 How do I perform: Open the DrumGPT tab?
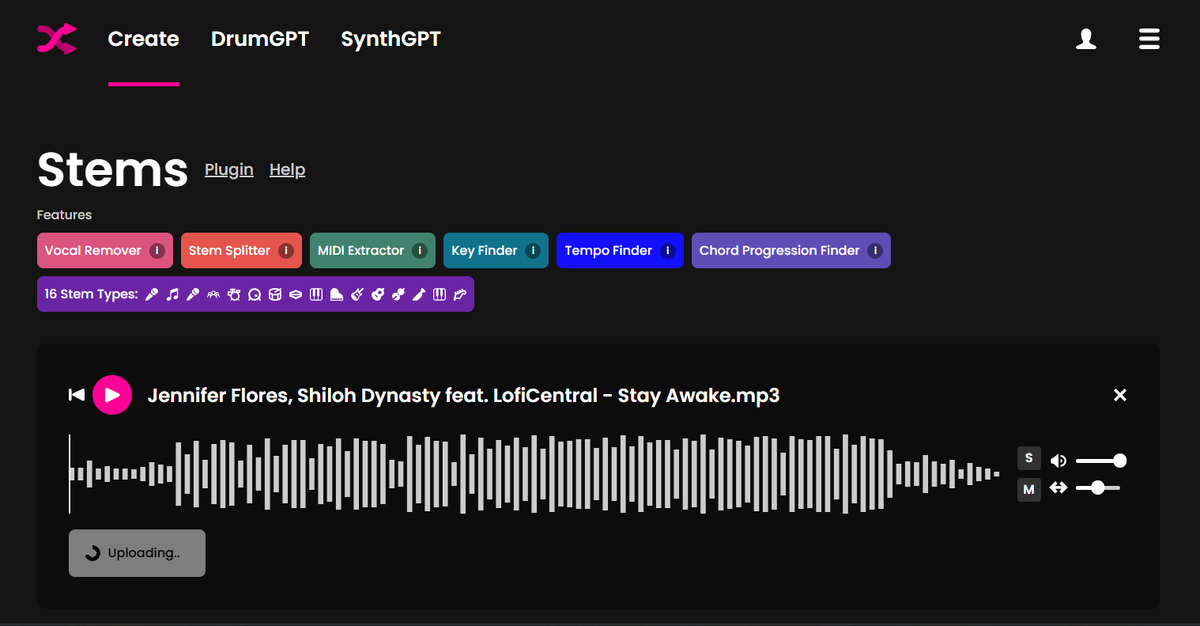point(260,39)
